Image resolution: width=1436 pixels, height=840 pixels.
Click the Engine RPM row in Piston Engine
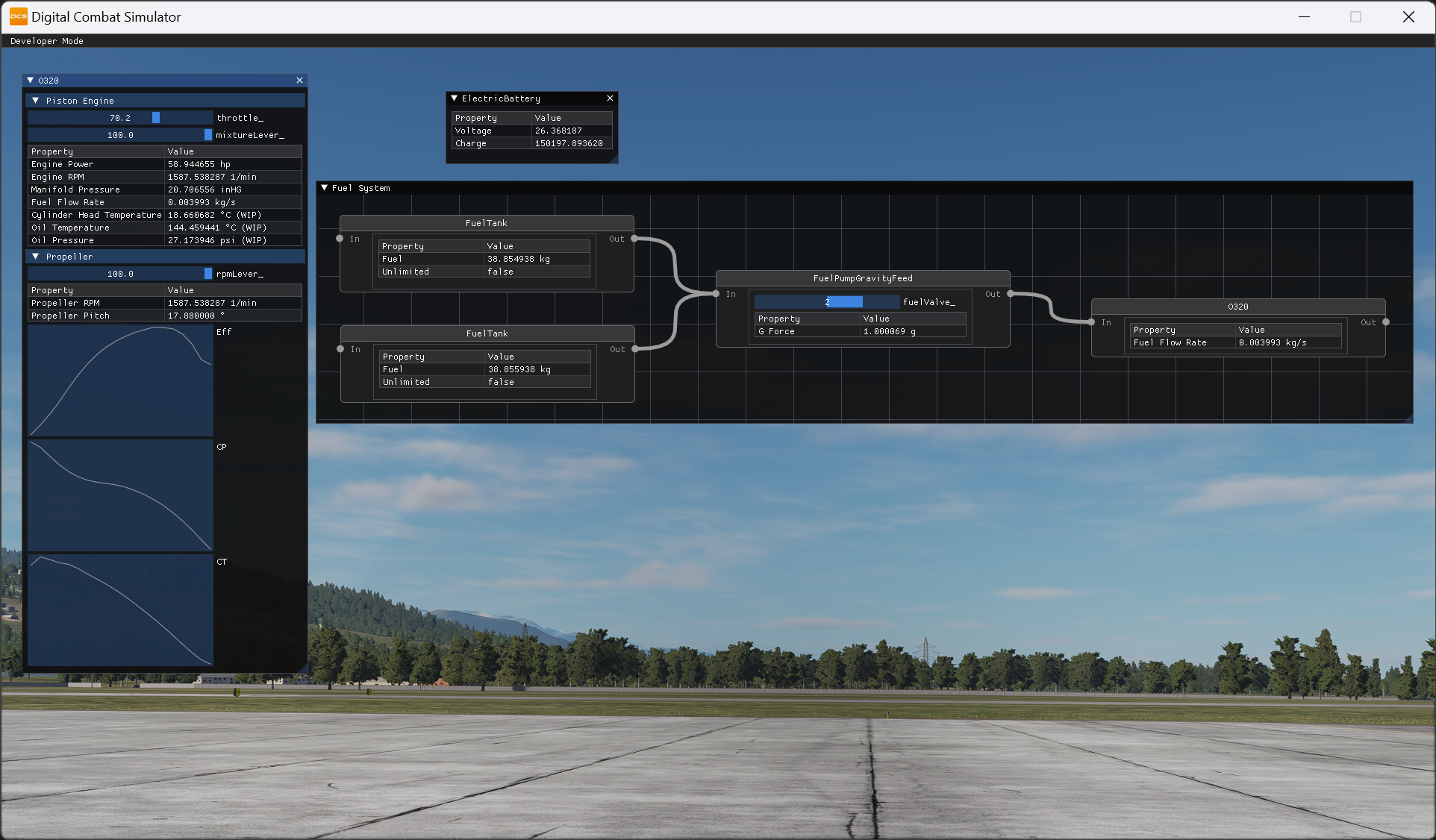click(x=165, y=177)
